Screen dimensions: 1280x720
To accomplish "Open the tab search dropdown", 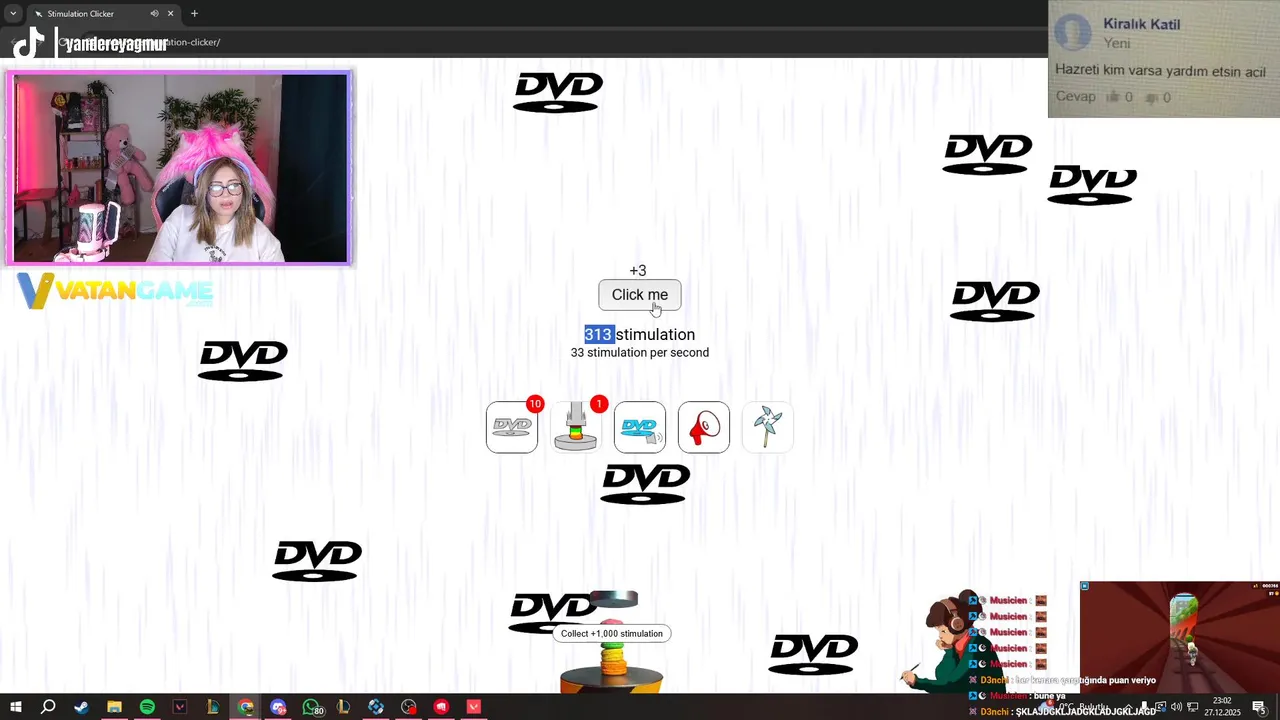I will (12, 14).
